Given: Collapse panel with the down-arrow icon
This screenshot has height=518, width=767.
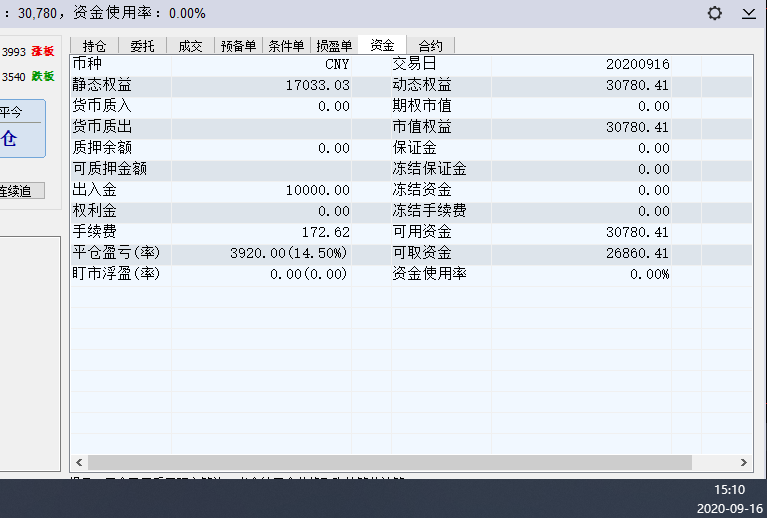Looking at the screenshot, I should point(748,13).
